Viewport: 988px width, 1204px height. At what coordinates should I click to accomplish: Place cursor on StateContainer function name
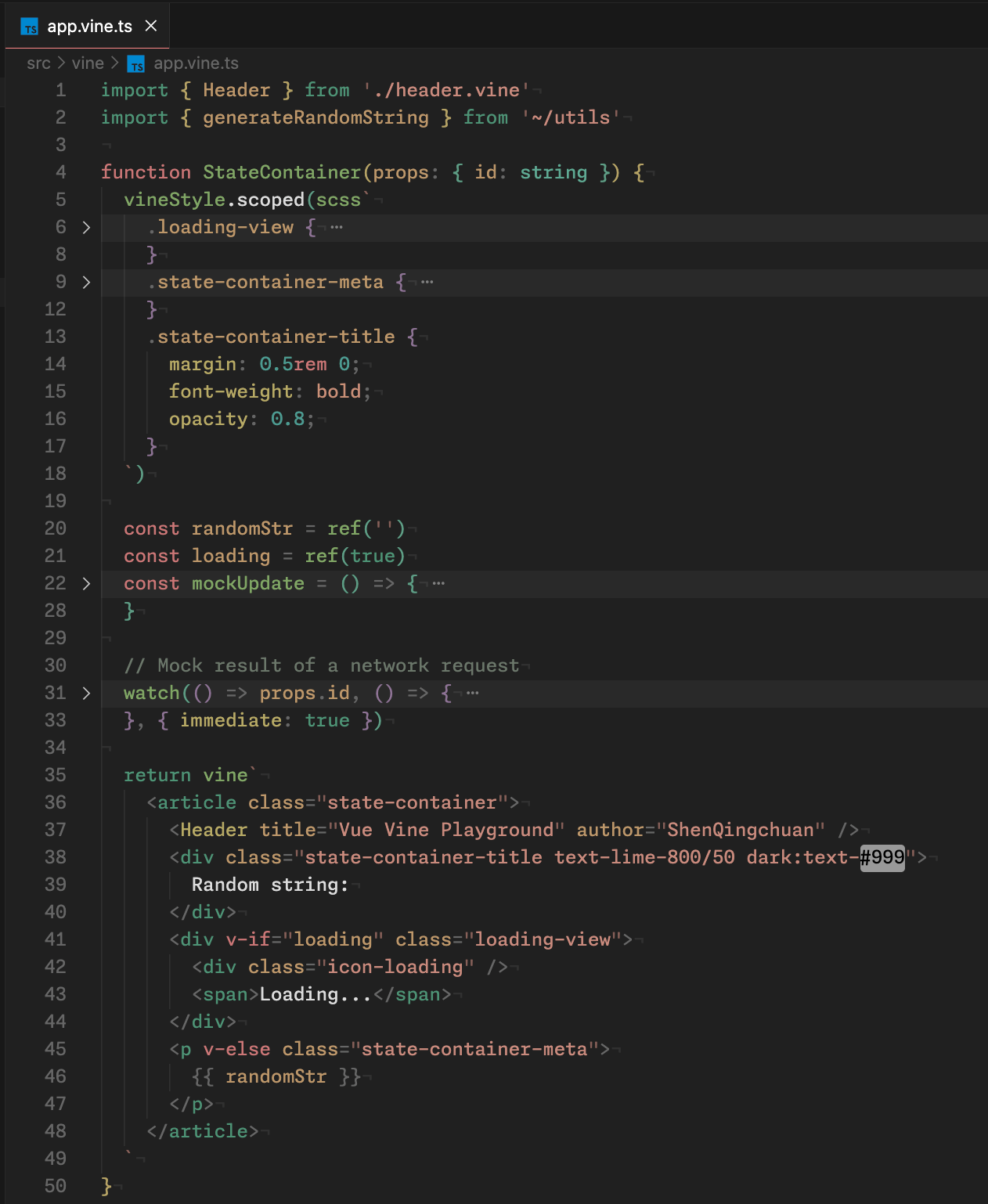[x=282, y=173]
